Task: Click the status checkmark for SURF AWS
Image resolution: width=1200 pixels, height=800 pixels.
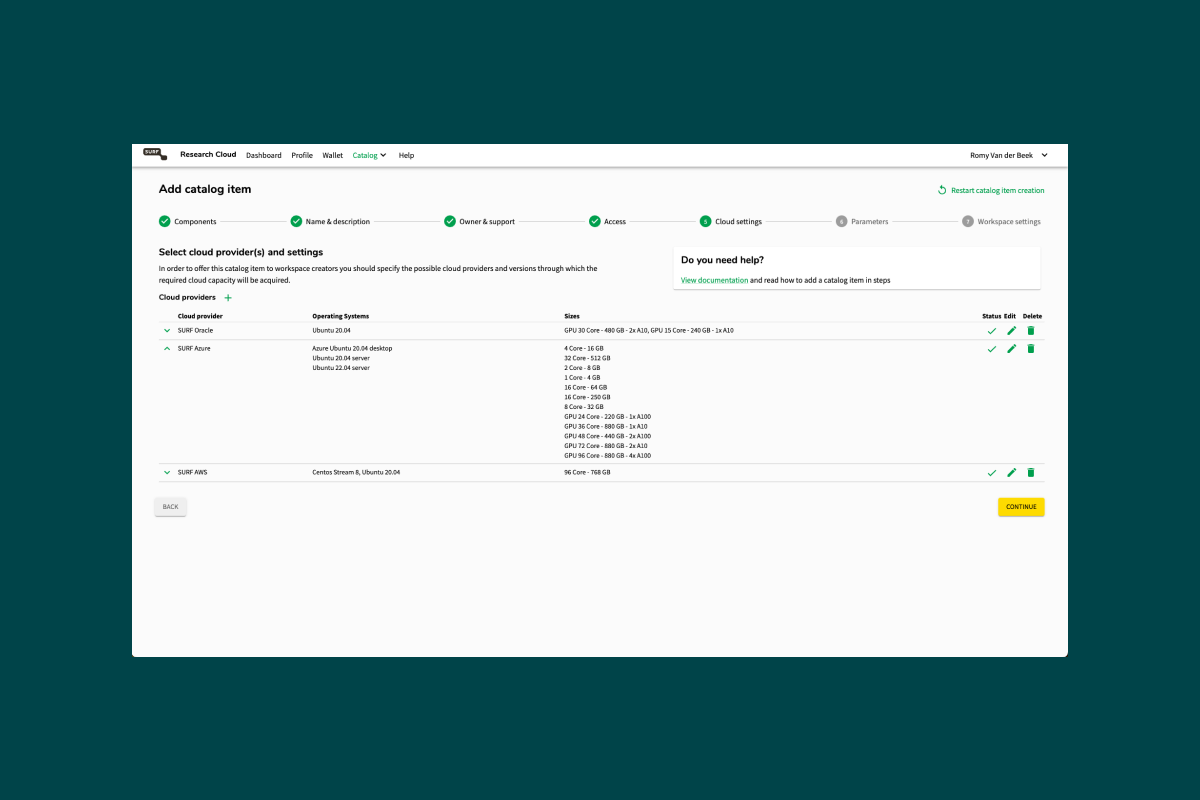Action: (992, 472)
